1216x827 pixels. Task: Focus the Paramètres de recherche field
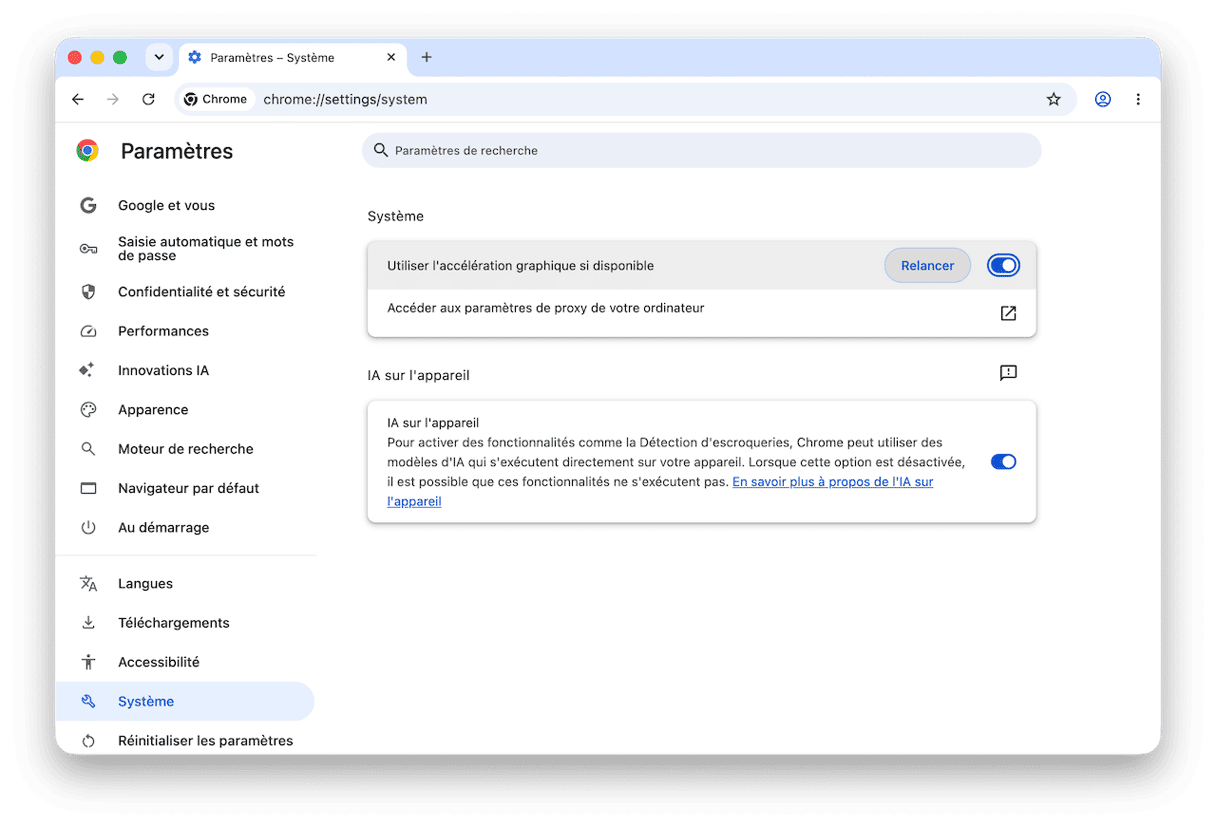point(701,150)
